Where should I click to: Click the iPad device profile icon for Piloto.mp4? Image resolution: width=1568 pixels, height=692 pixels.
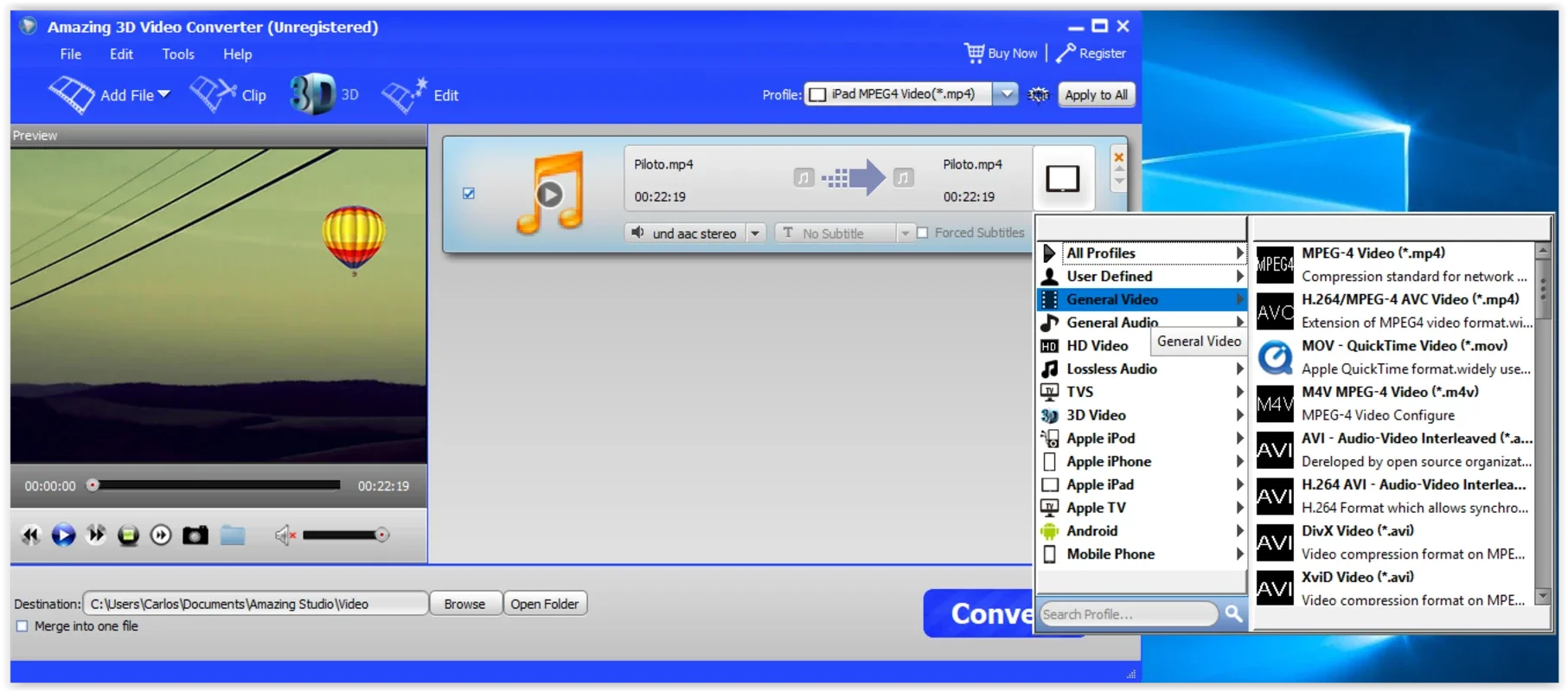pyautogui.click(x=1063, y=179)
